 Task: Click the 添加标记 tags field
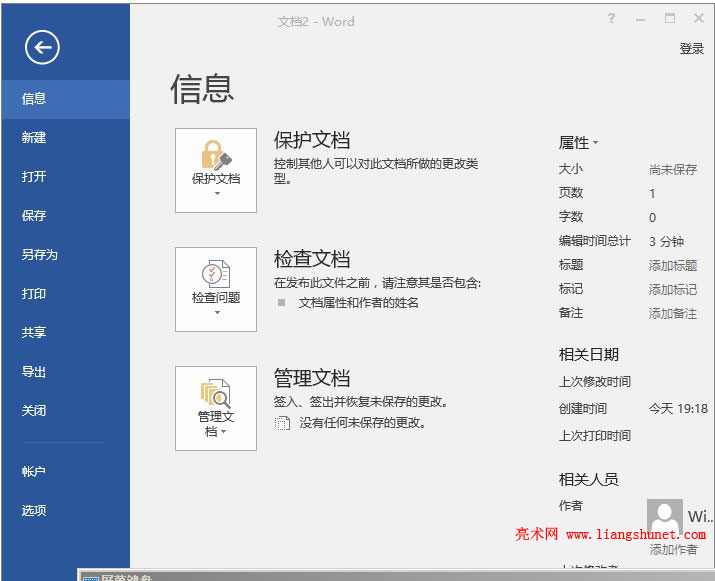[673, 290]
